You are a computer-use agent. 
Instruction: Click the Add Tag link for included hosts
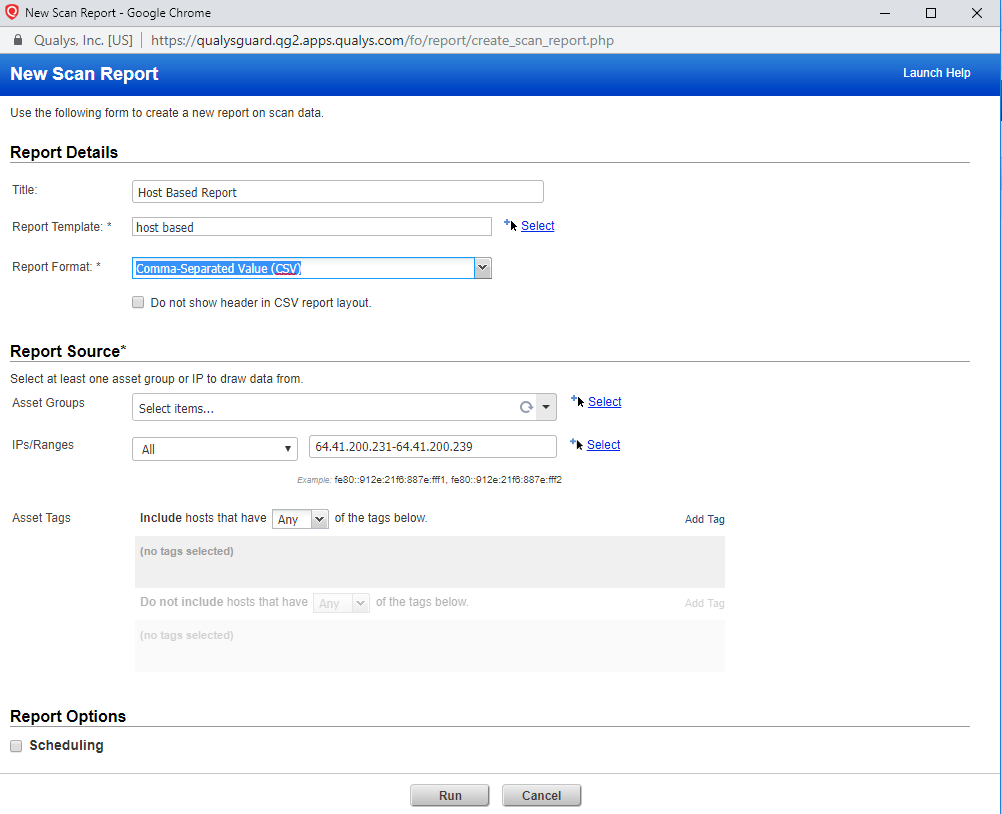tap(704, 518)
